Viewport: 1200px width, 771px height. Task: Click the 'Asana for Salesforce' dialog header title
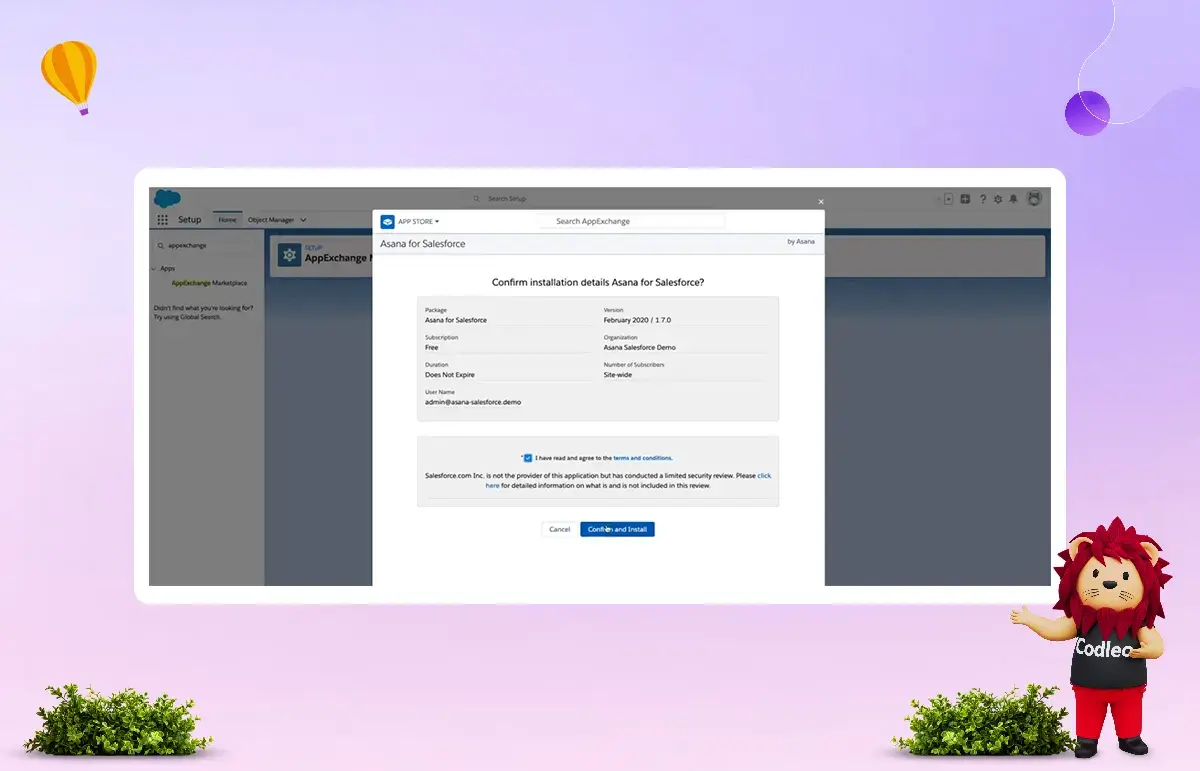coord(423,244)
